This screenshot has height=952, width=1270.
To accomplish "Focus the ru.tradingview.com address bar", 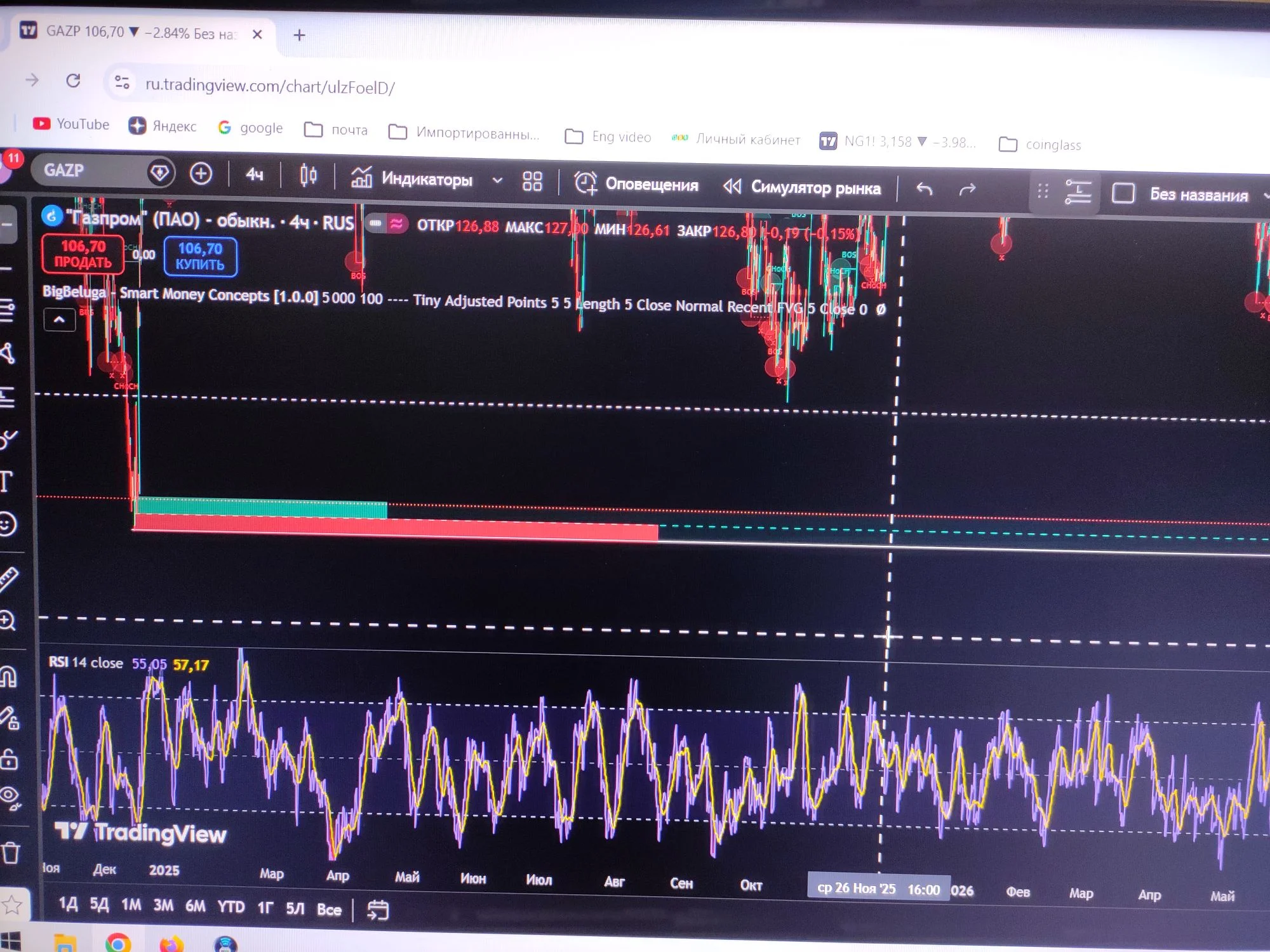I will click(x=270, y=86).
